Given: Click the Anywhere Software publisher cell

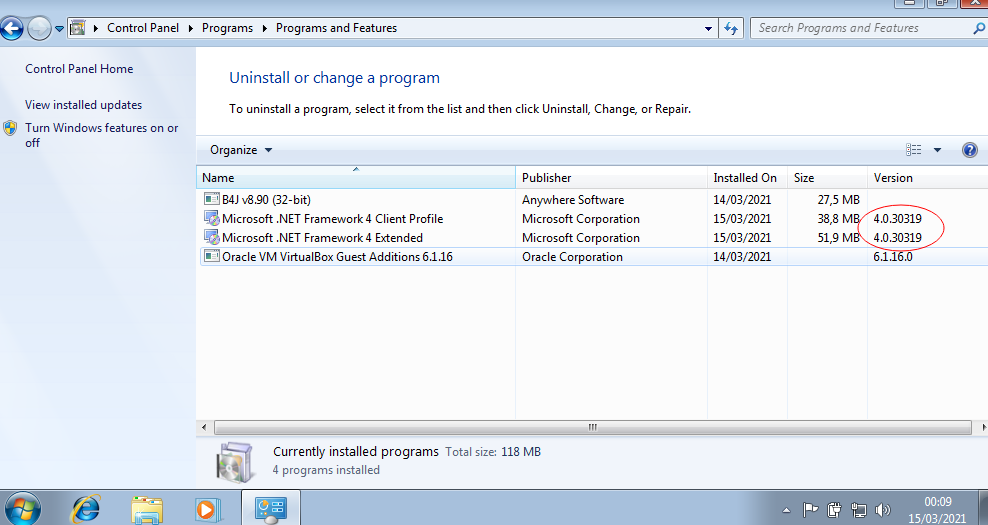Looking at the screenshot, I should [x=573, y=200].
